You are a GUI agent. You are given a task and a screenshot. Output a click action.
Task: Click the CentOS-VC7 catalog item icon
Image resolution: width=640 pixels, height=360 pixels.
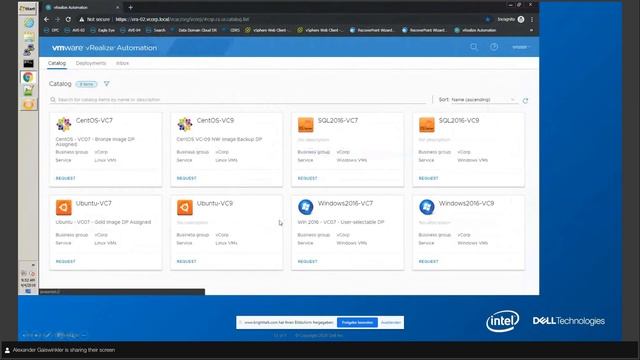click(64, 124)
